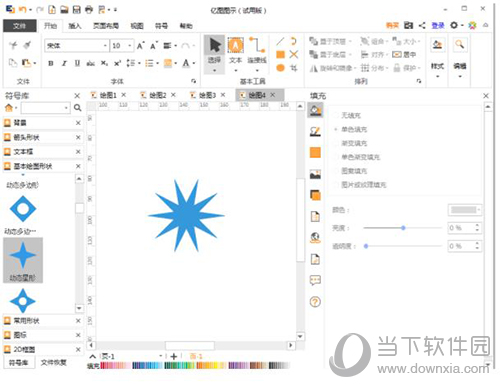Select the 渐变填充 radio option
500x387 pixels.
click(336, 143)
